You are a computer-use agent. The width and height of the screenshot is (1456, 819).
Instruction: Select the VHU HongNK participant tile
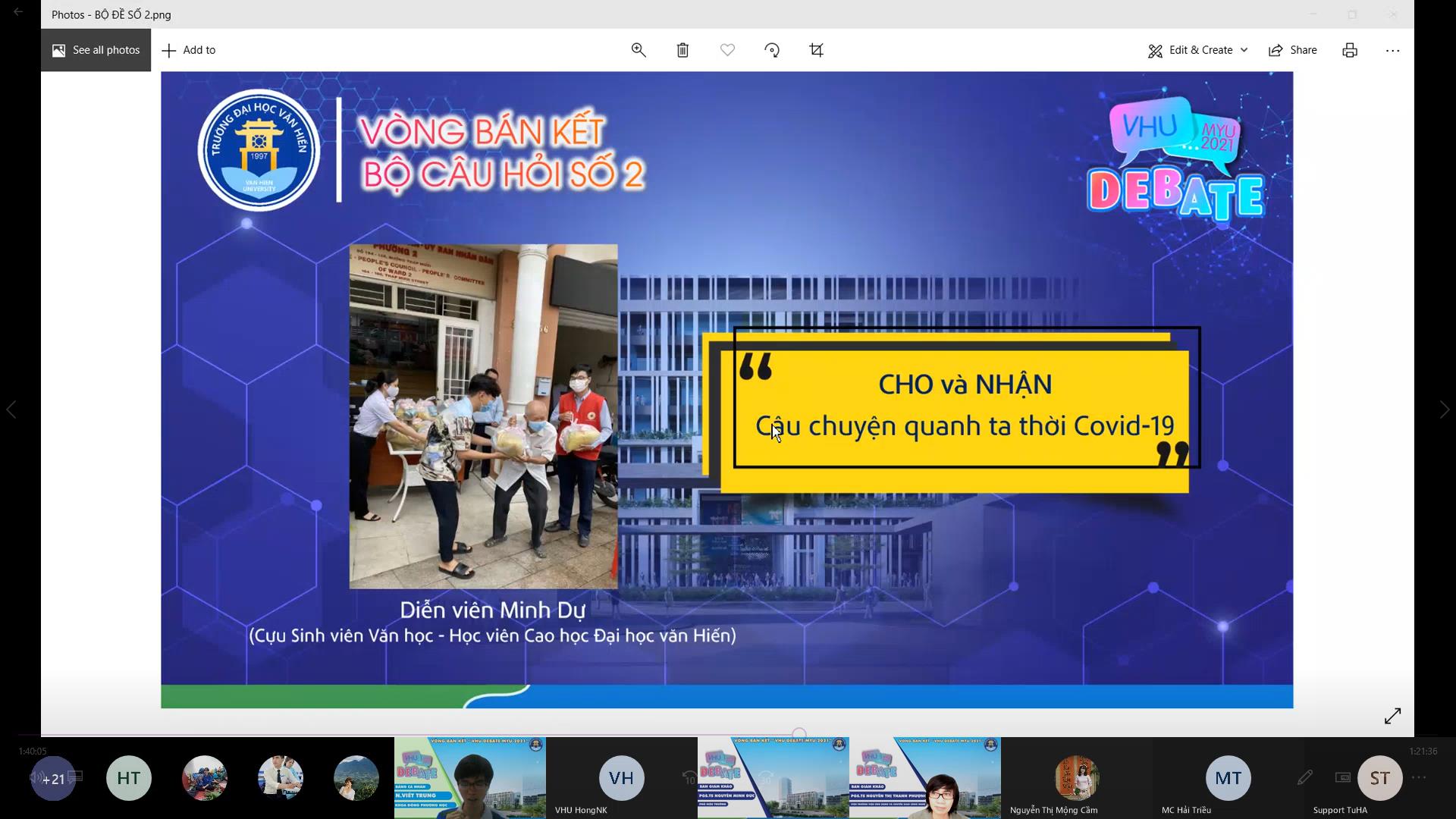coord(621,778)
